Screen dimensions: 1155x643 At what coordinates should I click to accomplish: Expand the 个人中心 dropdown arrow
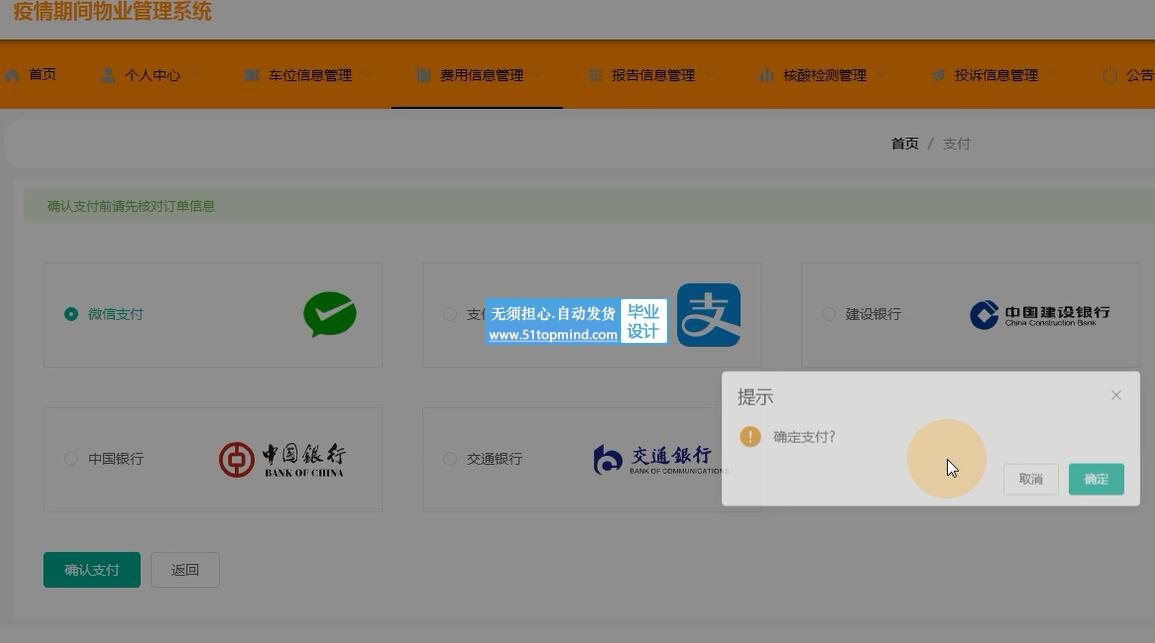coord(194,75)
